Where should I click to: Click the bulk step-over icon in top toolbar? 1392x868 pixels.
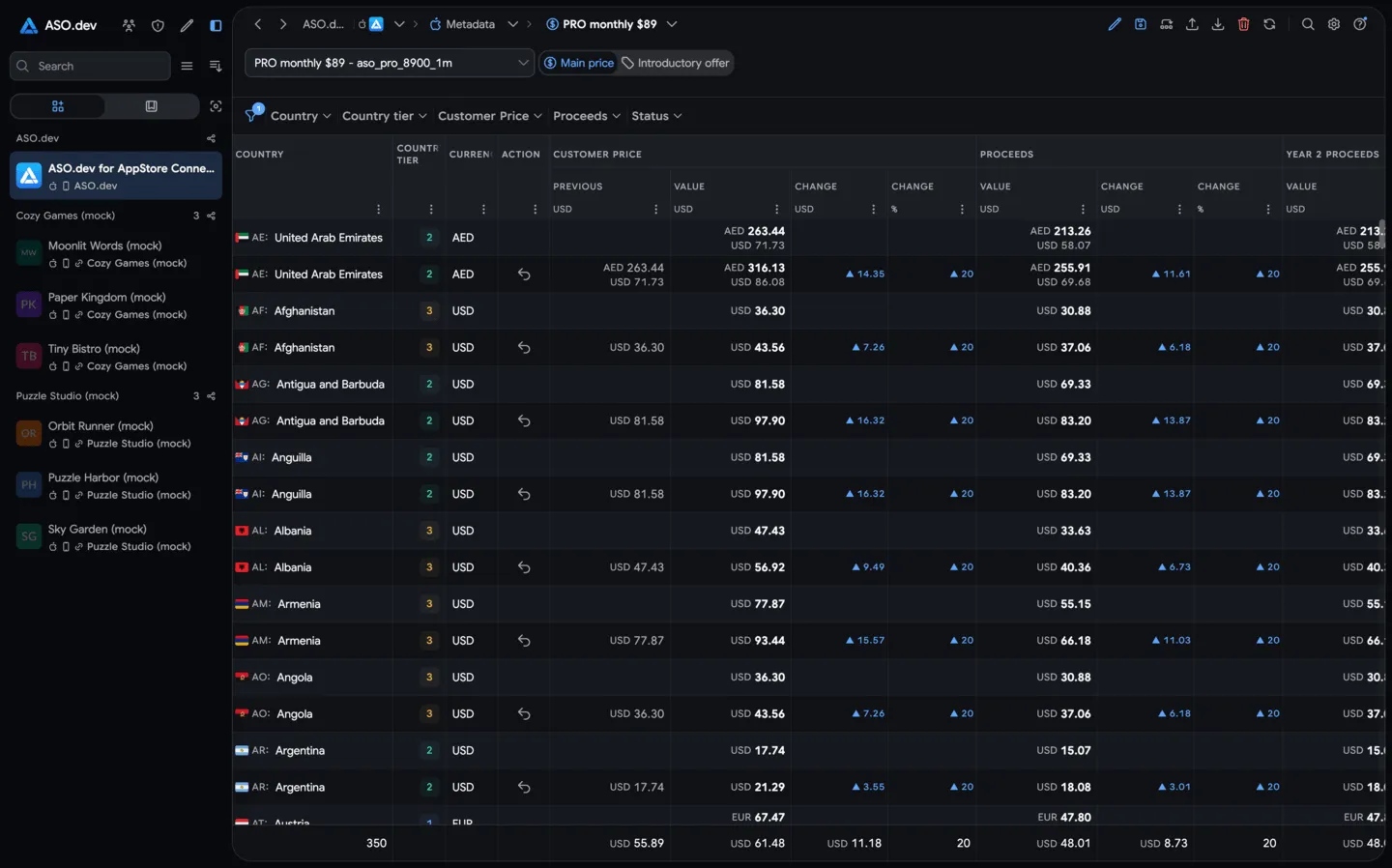(1167, 24)
